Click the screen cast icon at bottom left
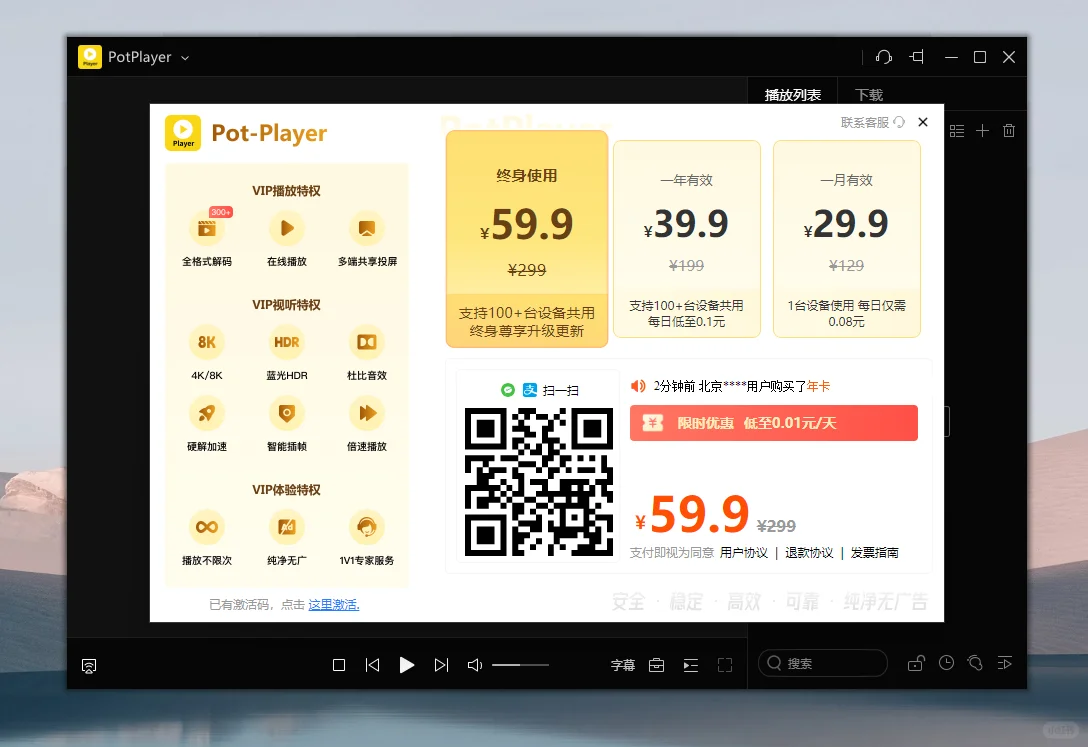Screen dimensions: 1088x747 [x=89, y=666]
